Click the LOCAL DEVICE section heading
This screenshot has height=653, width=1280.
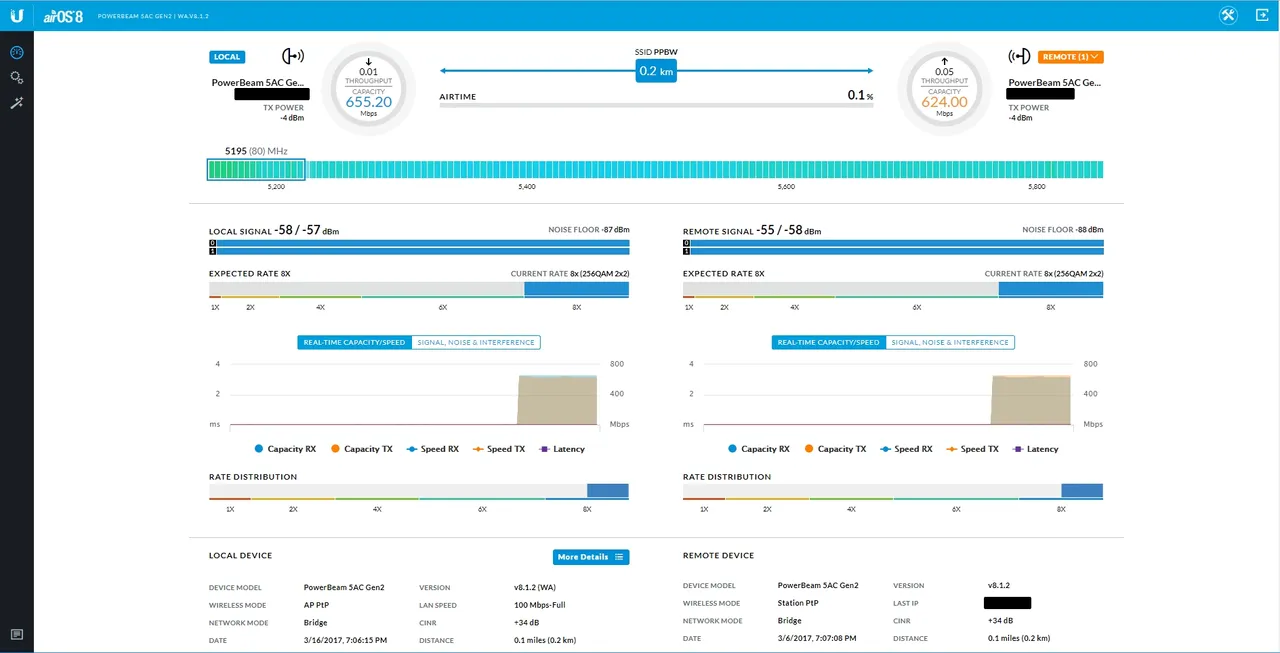click(x=240, y=555)
